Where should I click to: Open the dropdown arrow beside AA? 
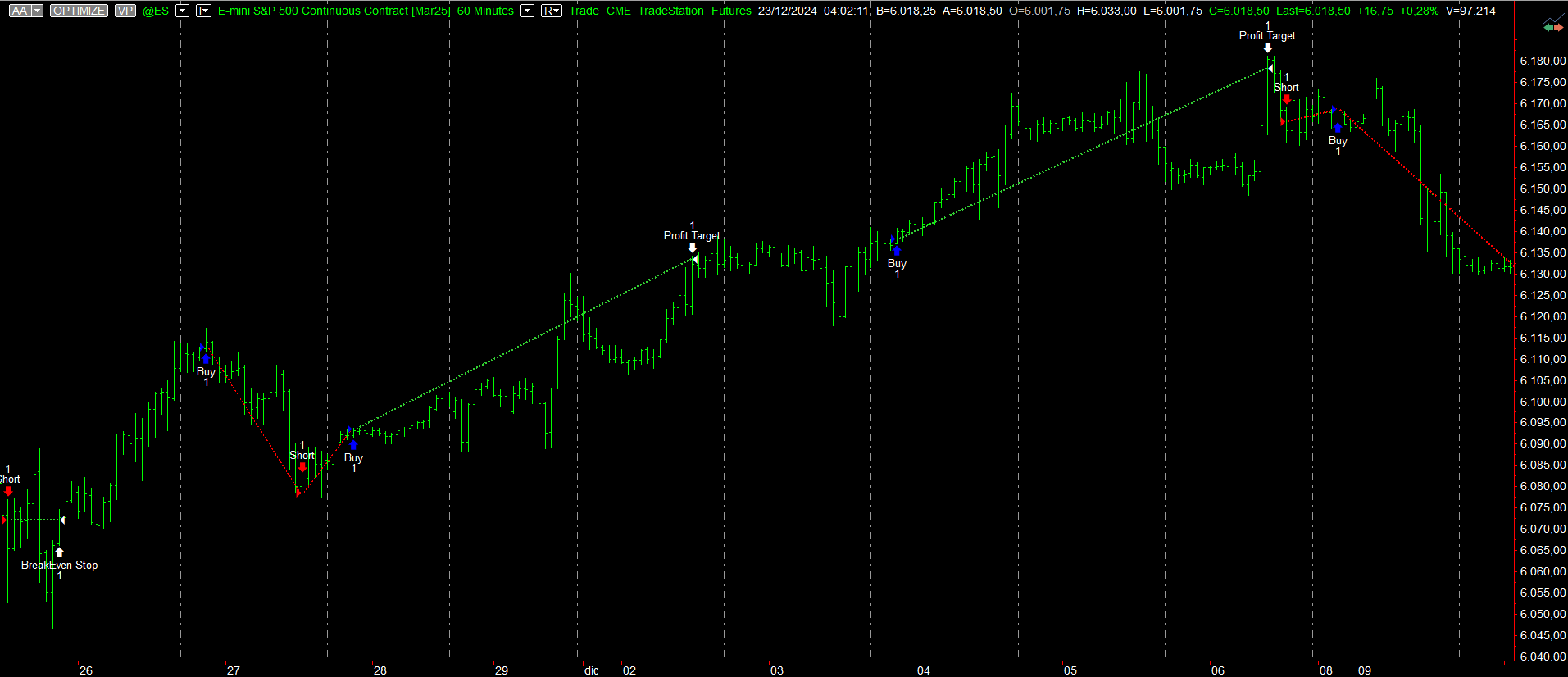37,11
